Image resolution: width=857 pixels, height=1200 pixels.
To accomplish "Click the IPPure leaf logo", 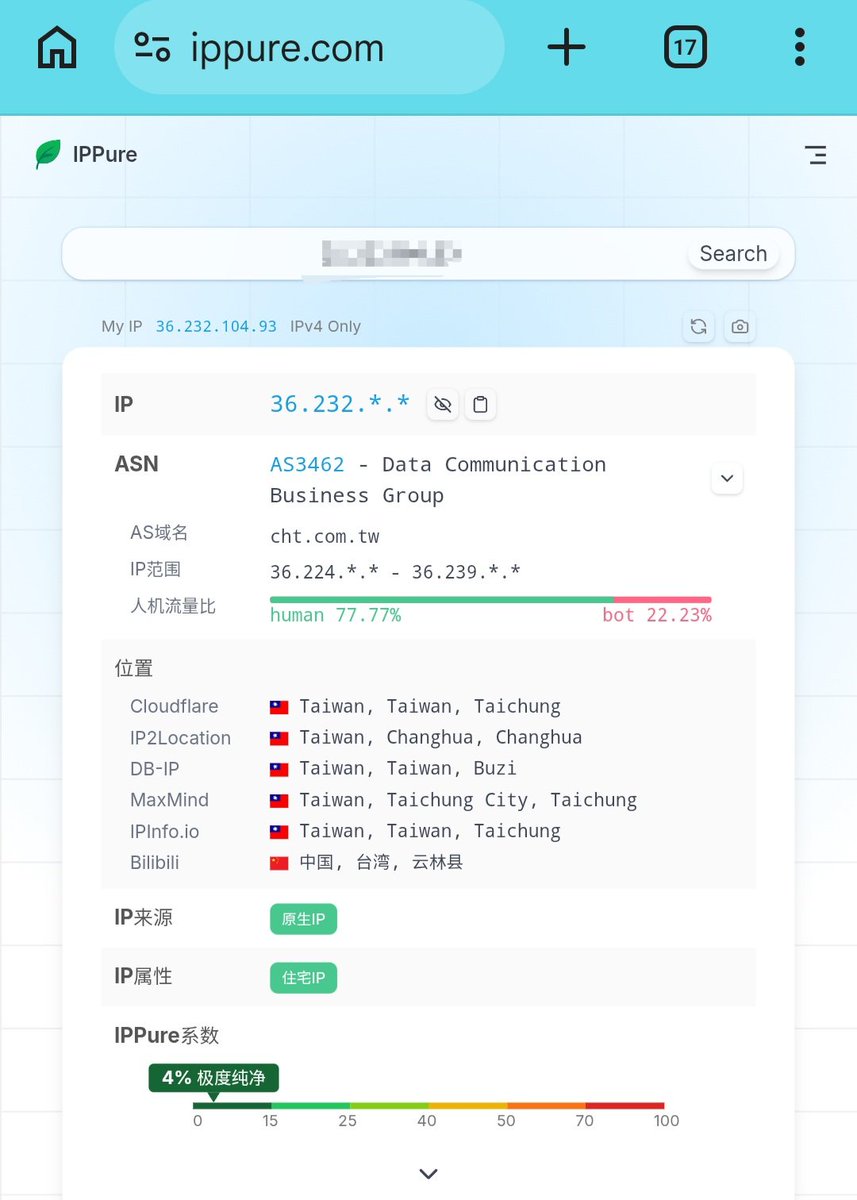I will (47, 154).
